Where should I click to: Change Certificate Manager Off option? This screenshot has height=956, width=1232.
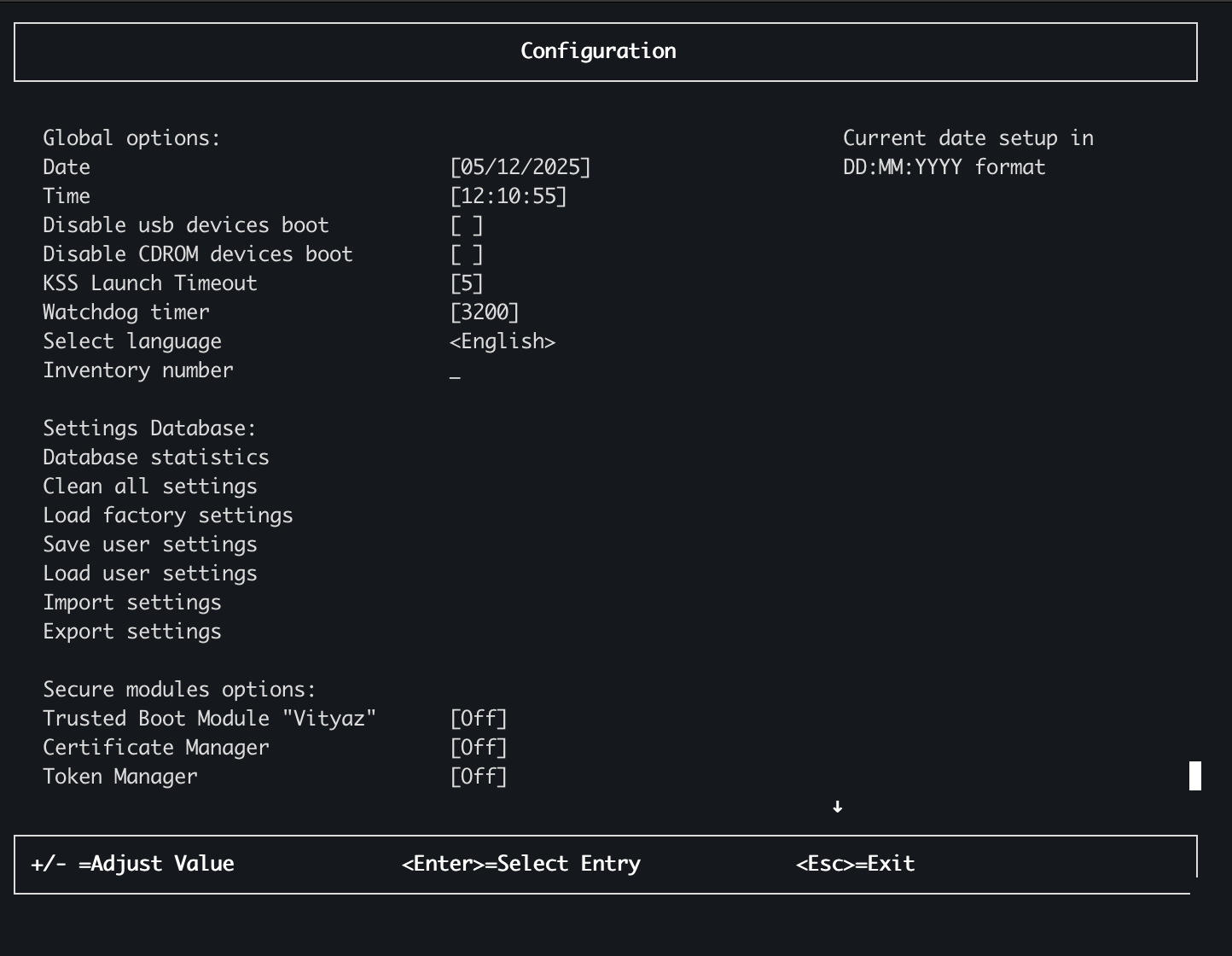click(479, 748)
